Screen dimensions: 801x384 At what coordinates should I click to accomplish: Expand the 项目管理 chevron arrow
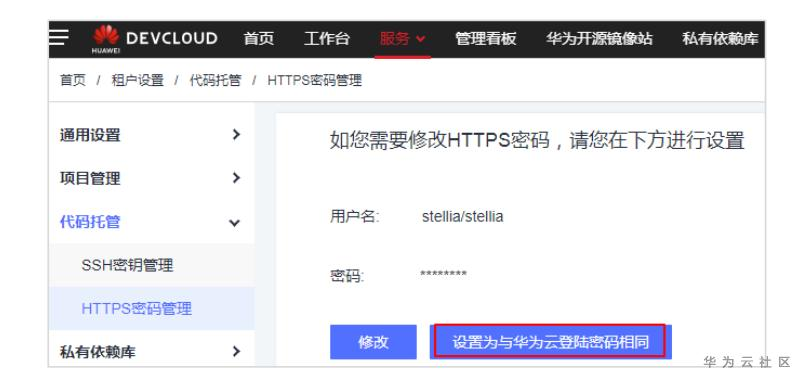(x=235, y=178)
